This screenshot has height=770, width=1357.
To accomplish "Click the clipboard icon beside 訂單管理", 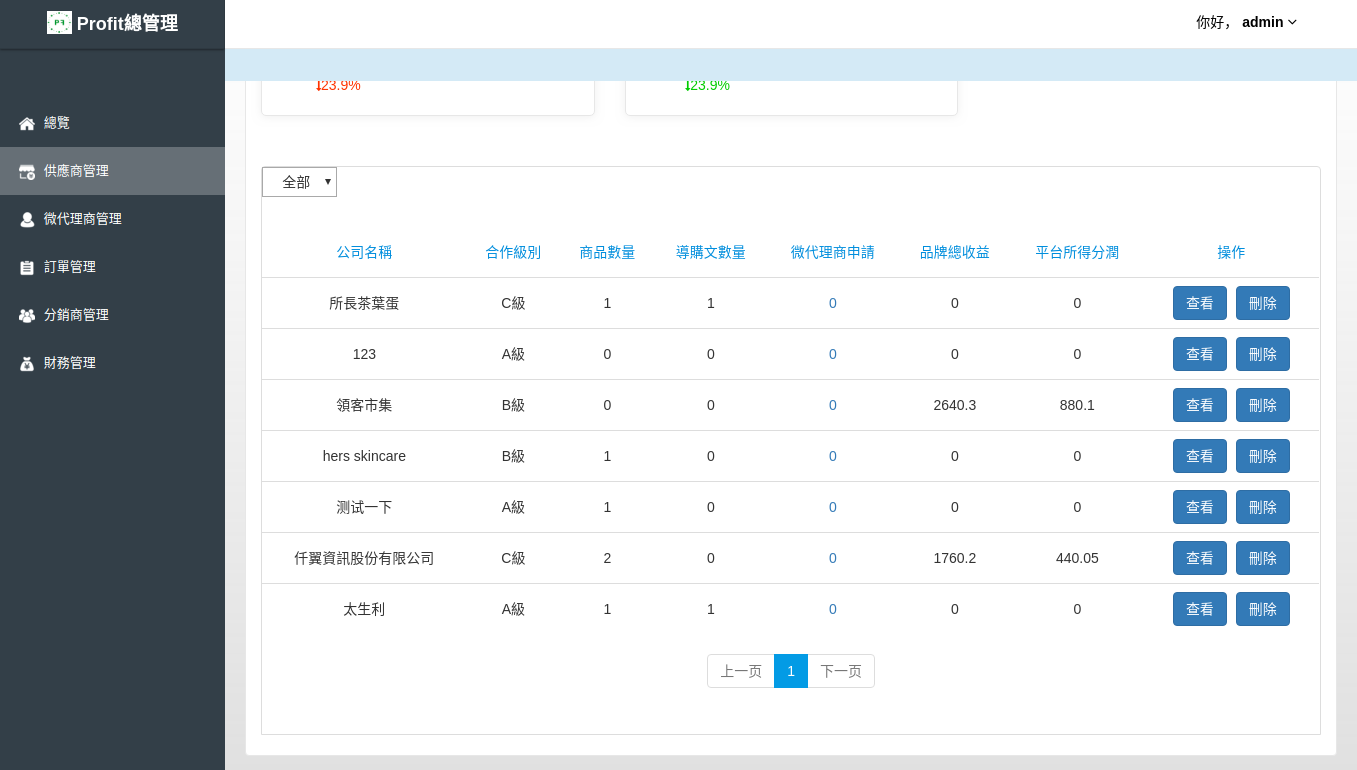I will click(x=27, y=268).
